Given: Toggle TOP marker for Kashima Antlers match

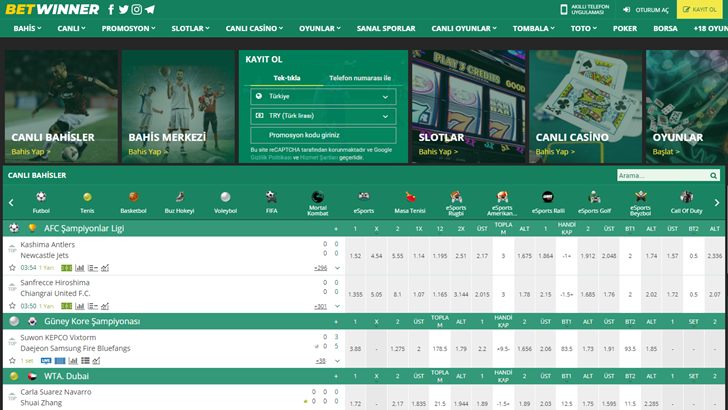Looking at the screenshot, I should (x=12, y=248).
